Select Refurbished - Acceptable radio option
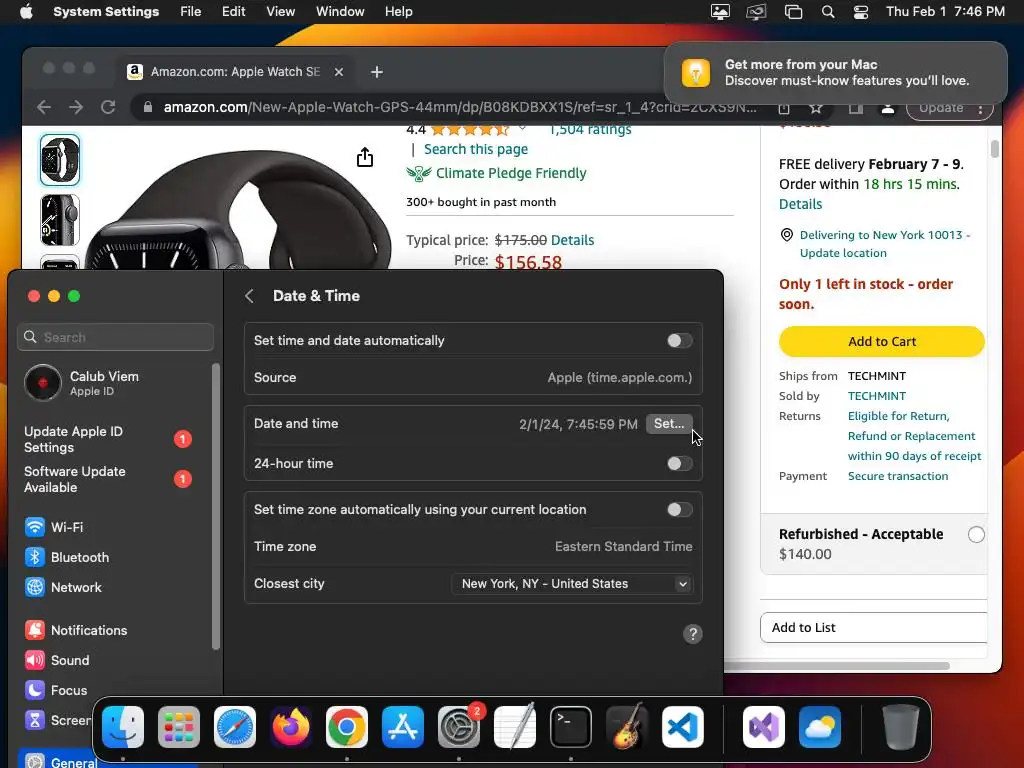Image resolution: width=1024 pixels, height=768 pixels. [x=976, y=535]
